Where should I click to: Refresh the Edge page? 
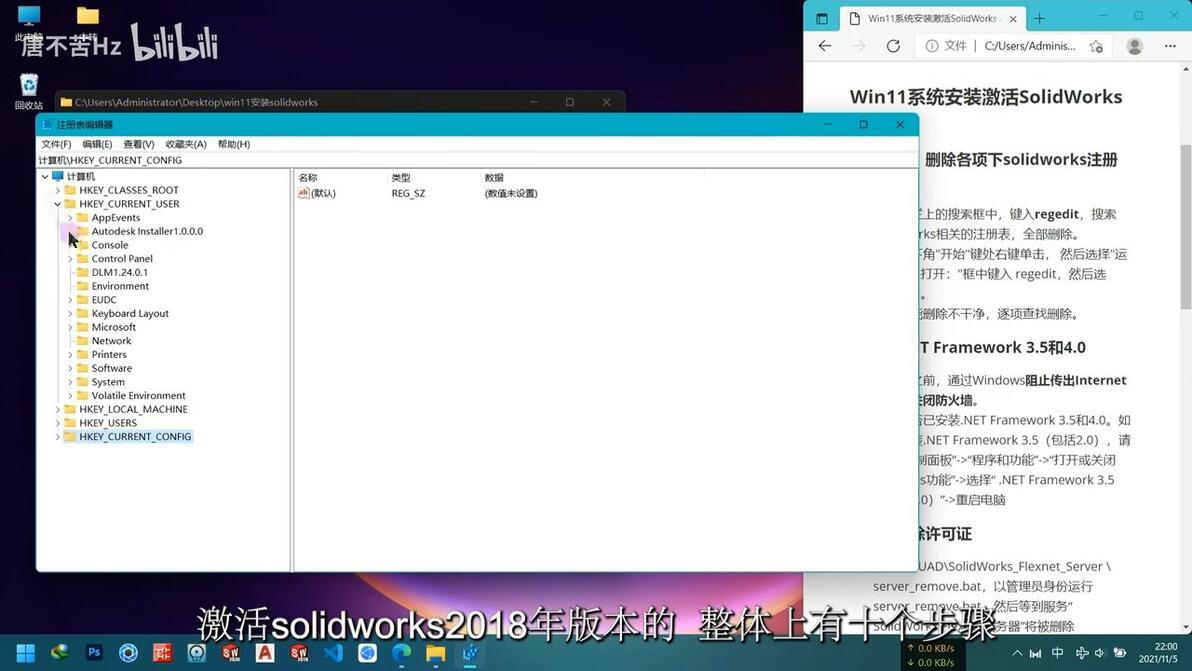coord(893,46)
